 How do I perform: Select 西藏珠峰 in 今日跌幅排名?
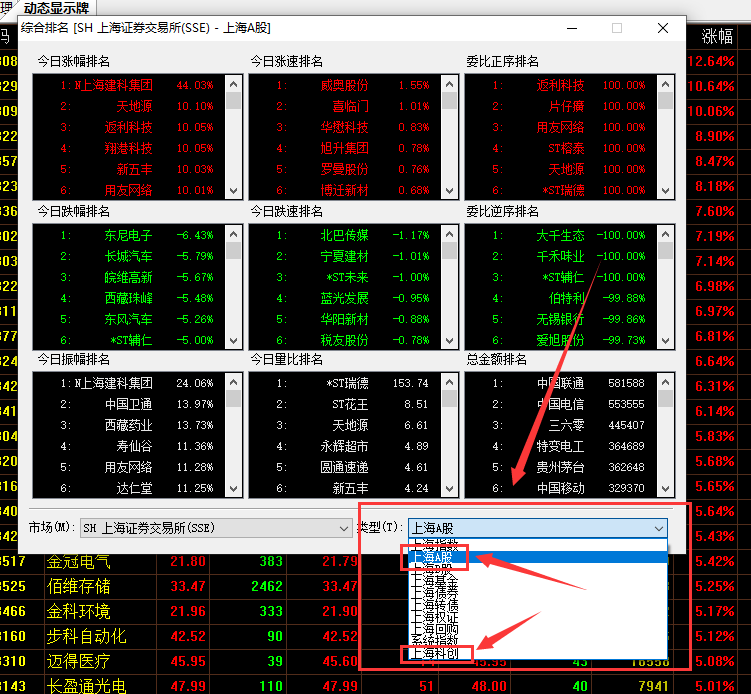click(x=129, y=298)
